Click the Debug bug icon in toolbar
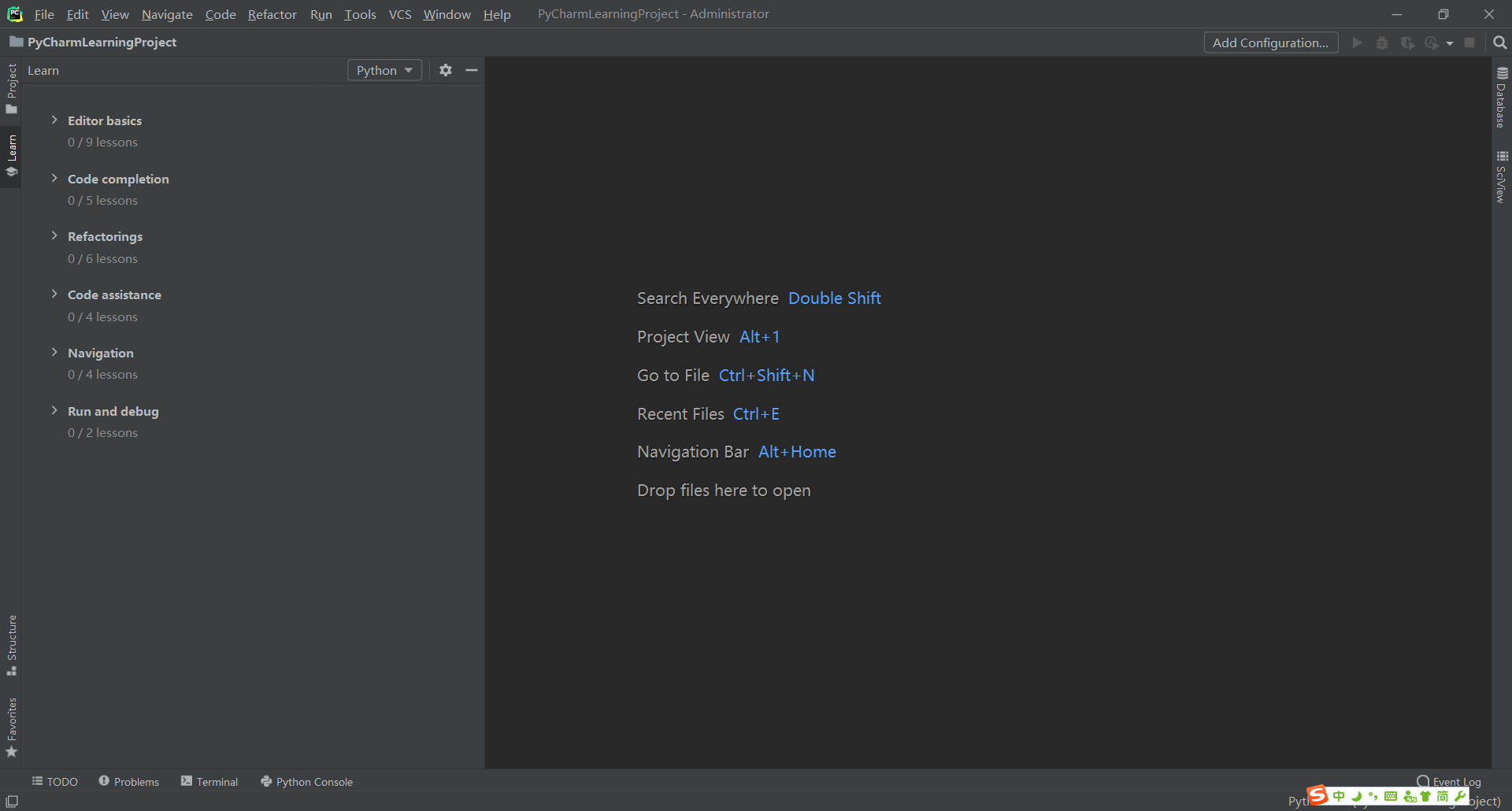This screenshot has width=1512, height=811. 1382,43
